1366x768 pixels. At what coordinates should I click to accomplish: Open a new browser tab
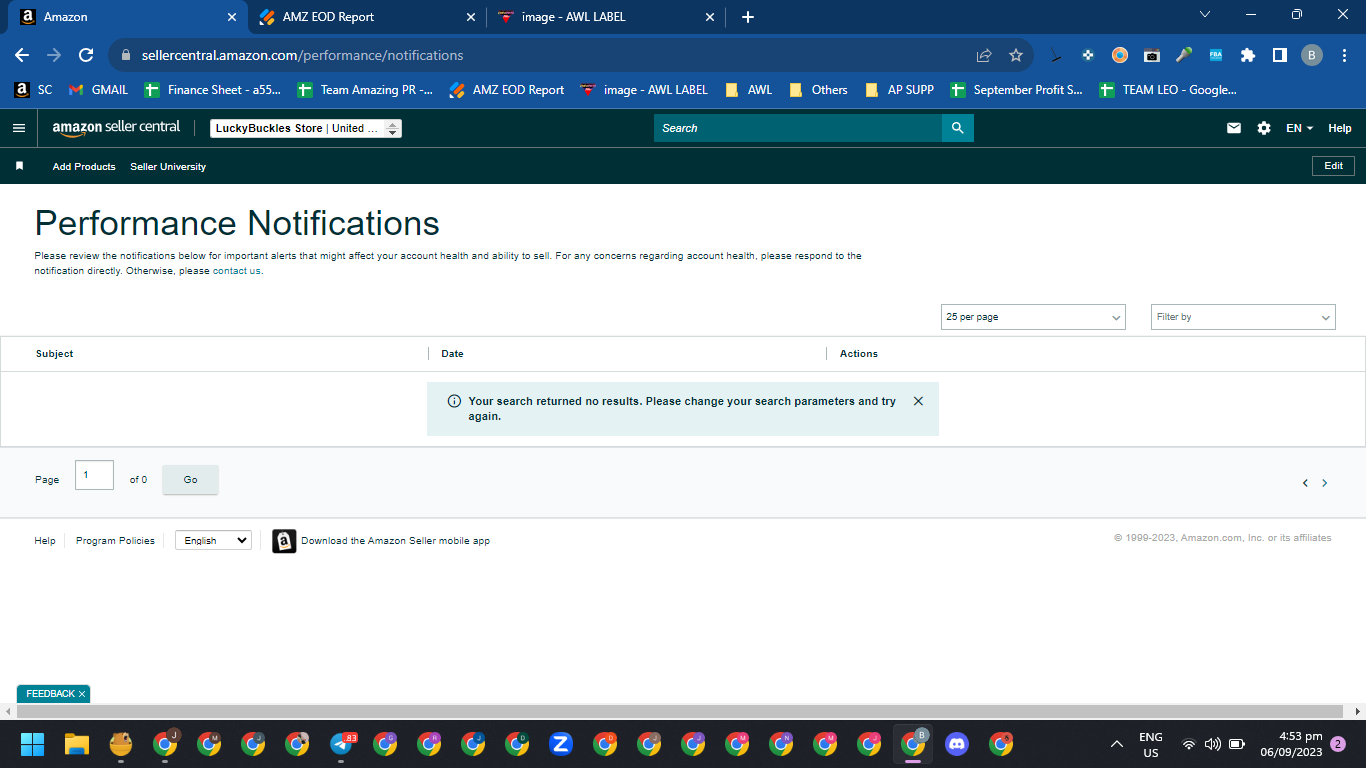748,17
